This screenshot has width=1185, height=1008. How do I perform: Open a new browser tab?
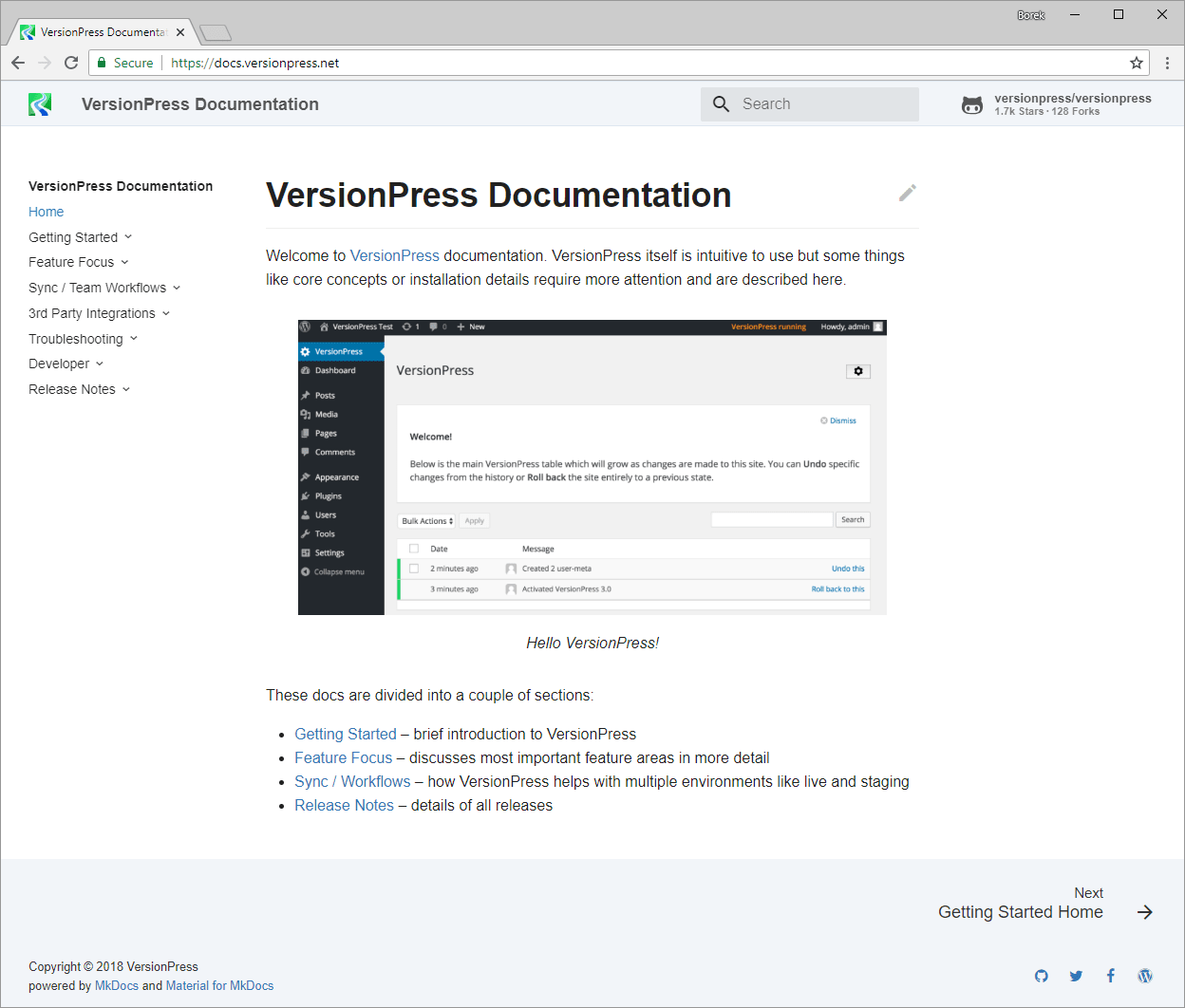pyautogui.click(x=216, y=33)
